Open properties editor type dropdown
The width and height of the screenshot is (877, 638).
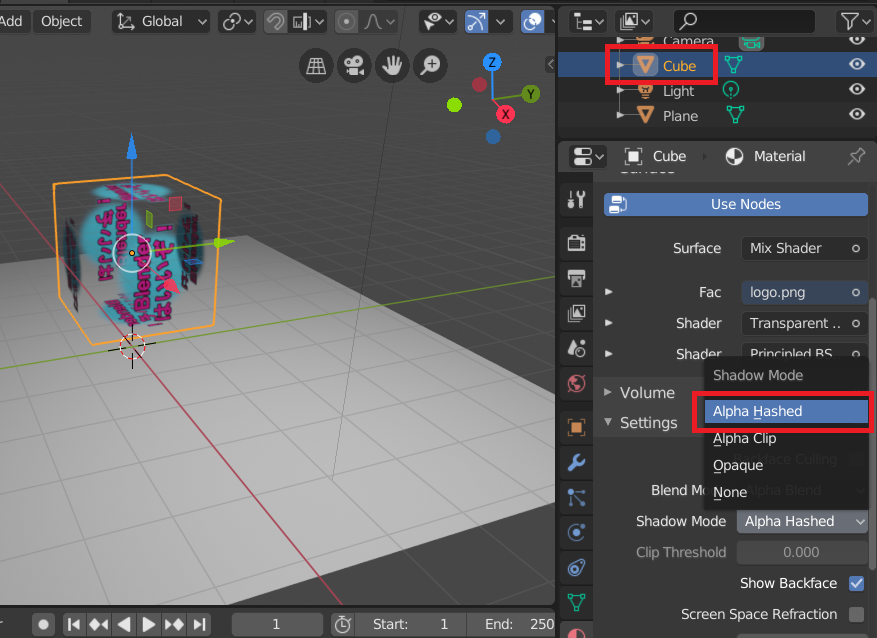[587, 157]
